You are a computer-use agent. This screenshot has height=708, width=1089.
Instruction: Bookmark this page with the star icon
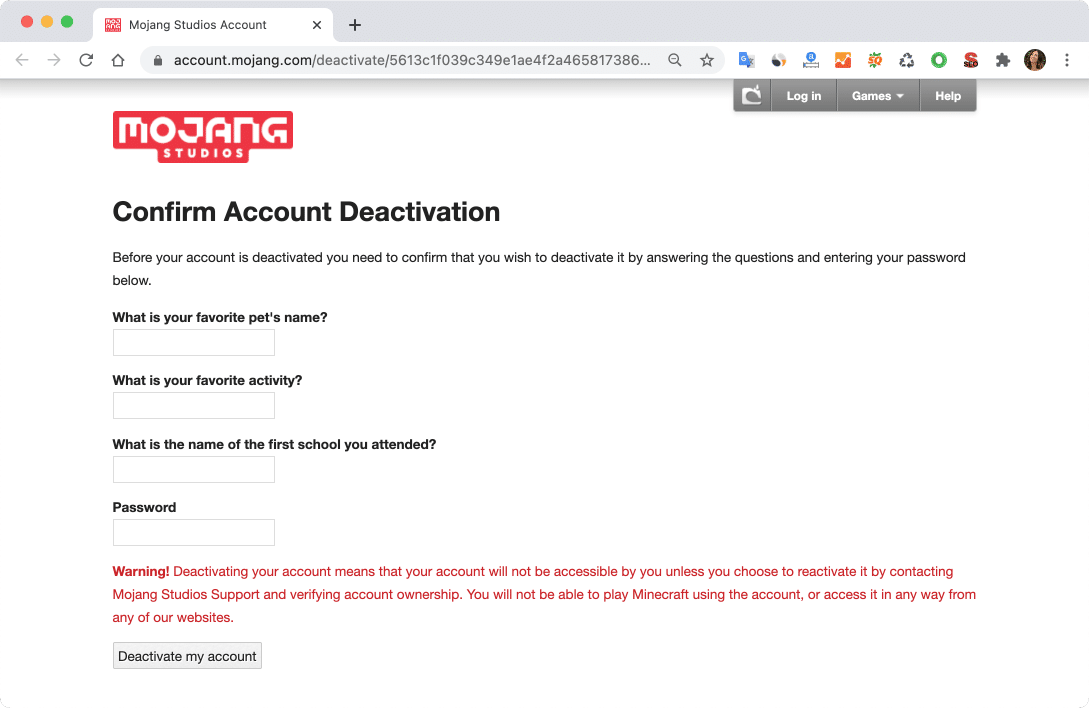tap(706, 60)
